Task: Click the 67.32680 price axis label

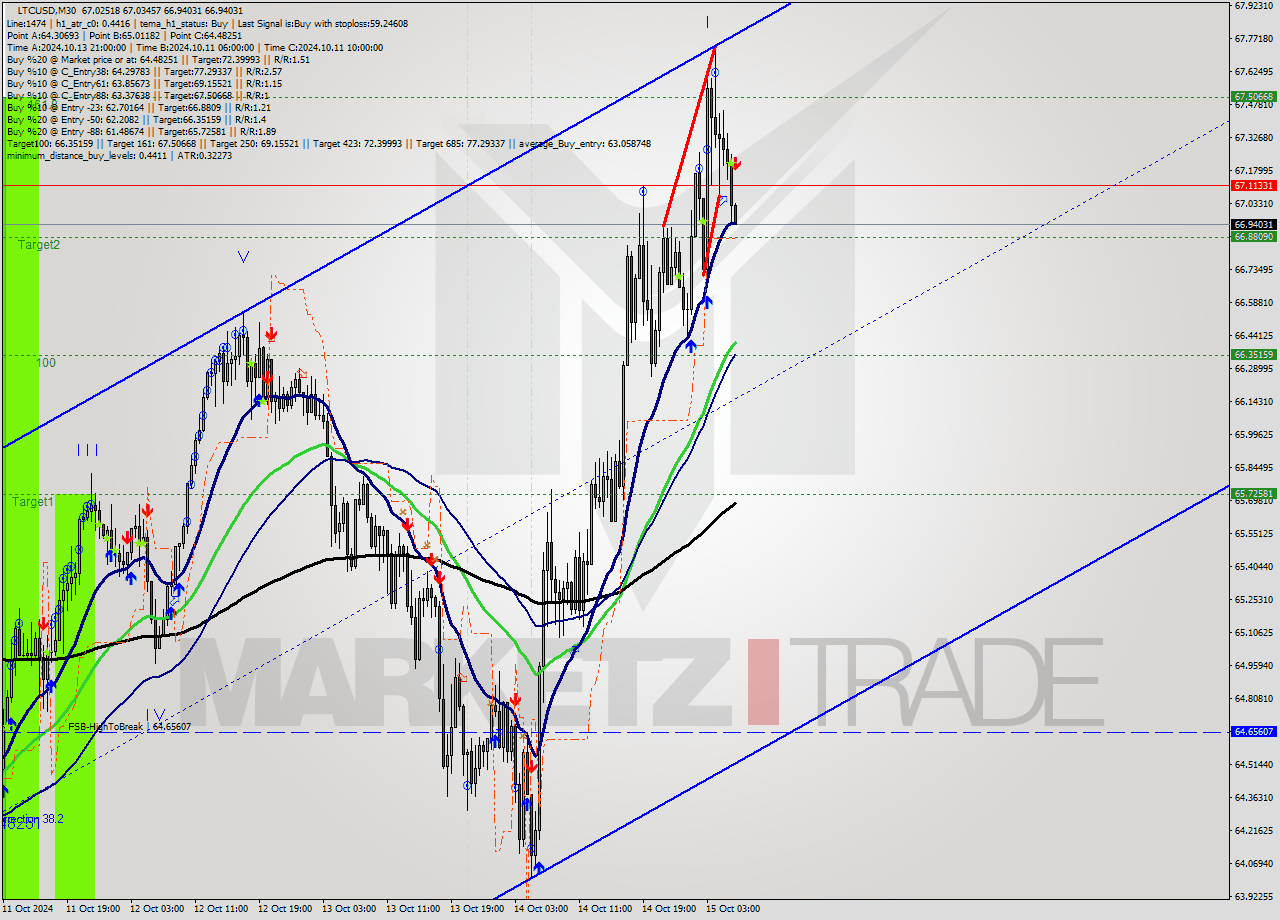Action: [1253, 137]
